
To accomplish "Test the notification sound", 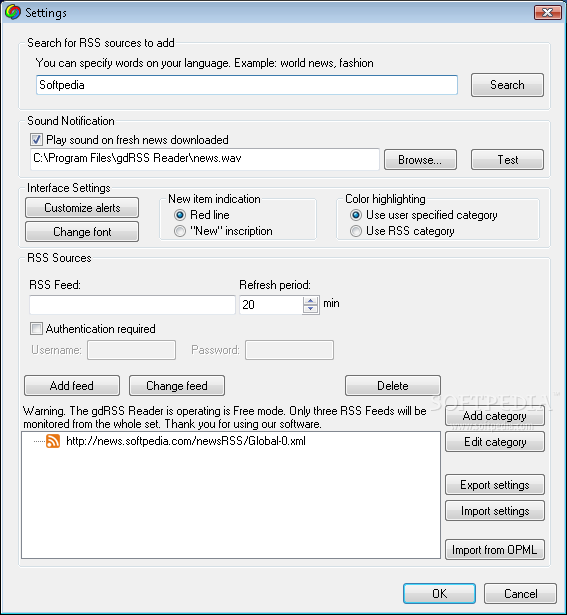I will pos(507,160).
